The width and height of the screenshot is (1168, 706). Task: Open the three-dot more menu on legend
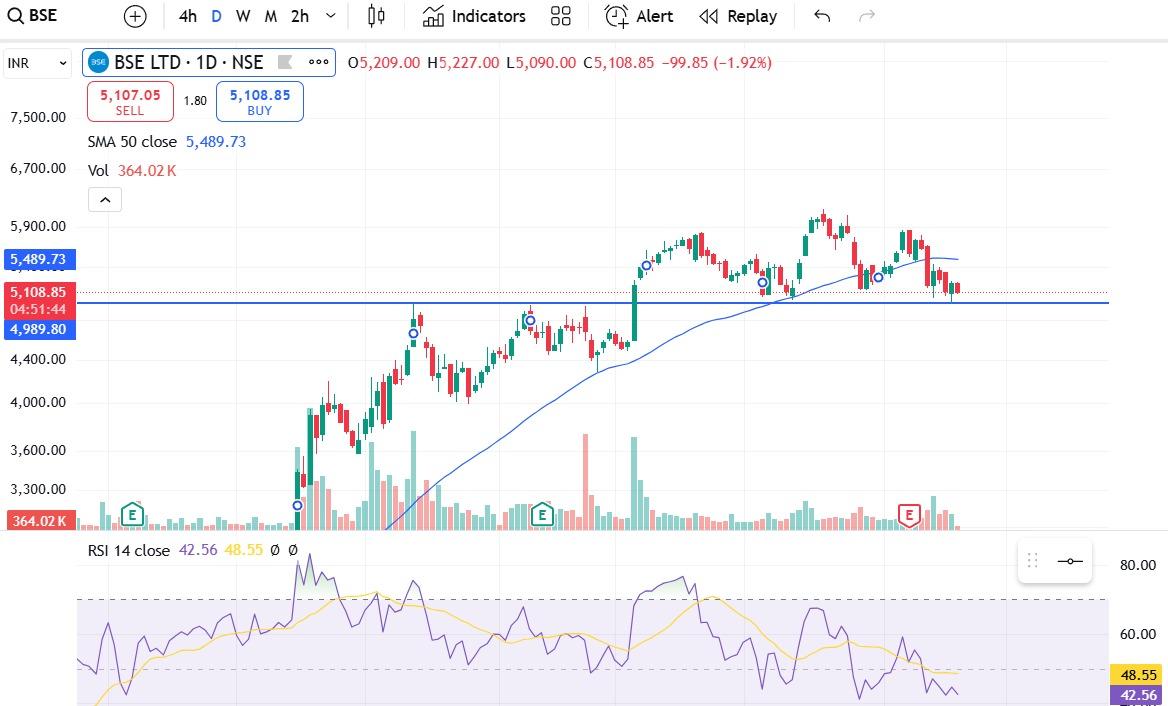click(319, 63)
